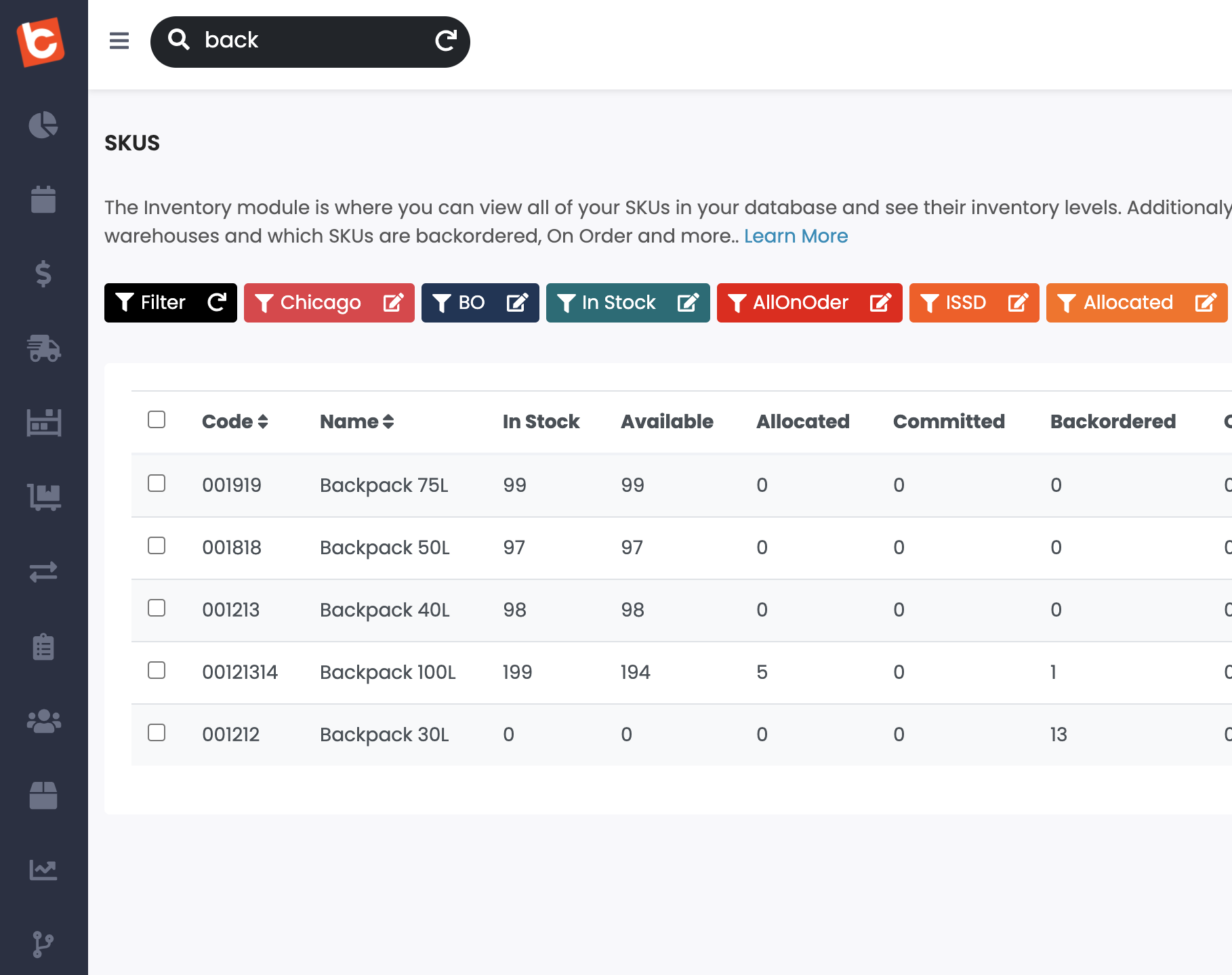Click the Backordered column header
Viewport: 1232px width, 975px height.
tap(1113, 421)
